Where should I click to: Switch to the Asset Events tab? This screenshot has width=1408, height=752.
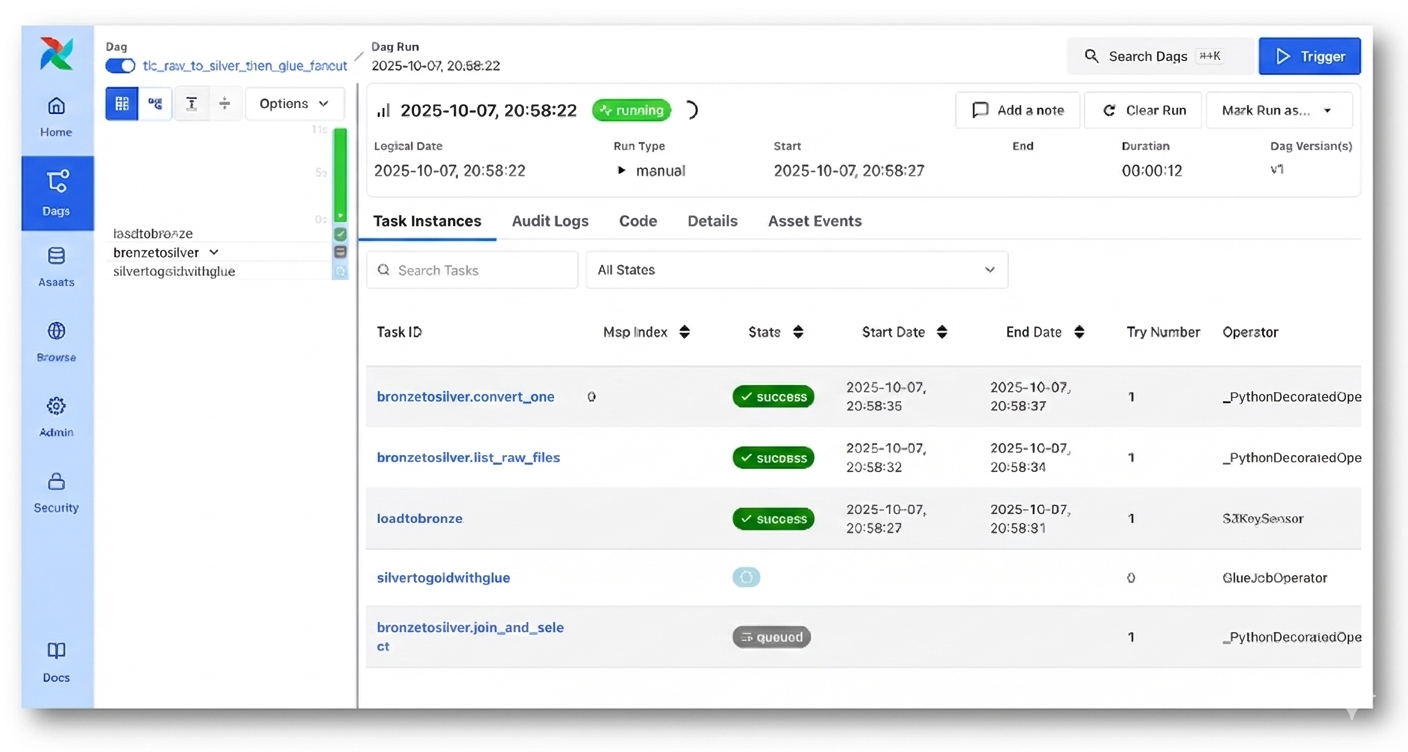click(x=814, y=221)
